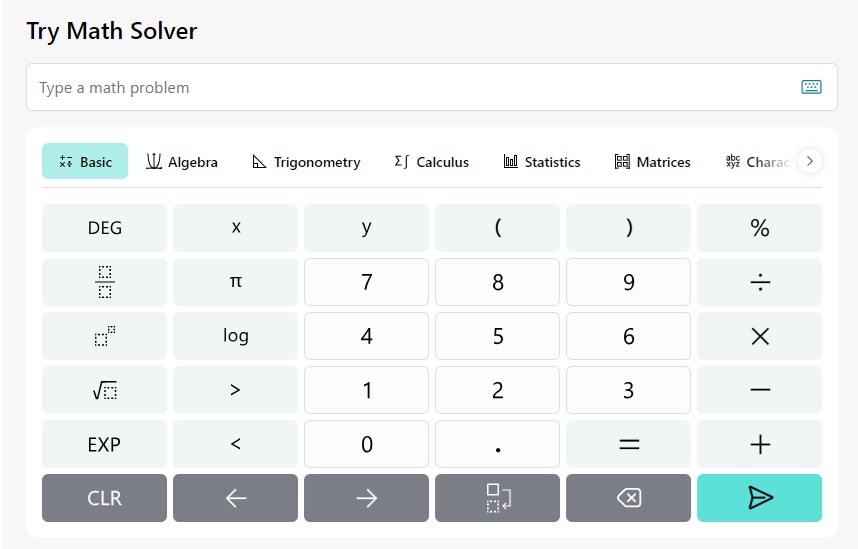The image size is (858, 549).
Task: Click the pi symbol key
Action: coord(235,282)
